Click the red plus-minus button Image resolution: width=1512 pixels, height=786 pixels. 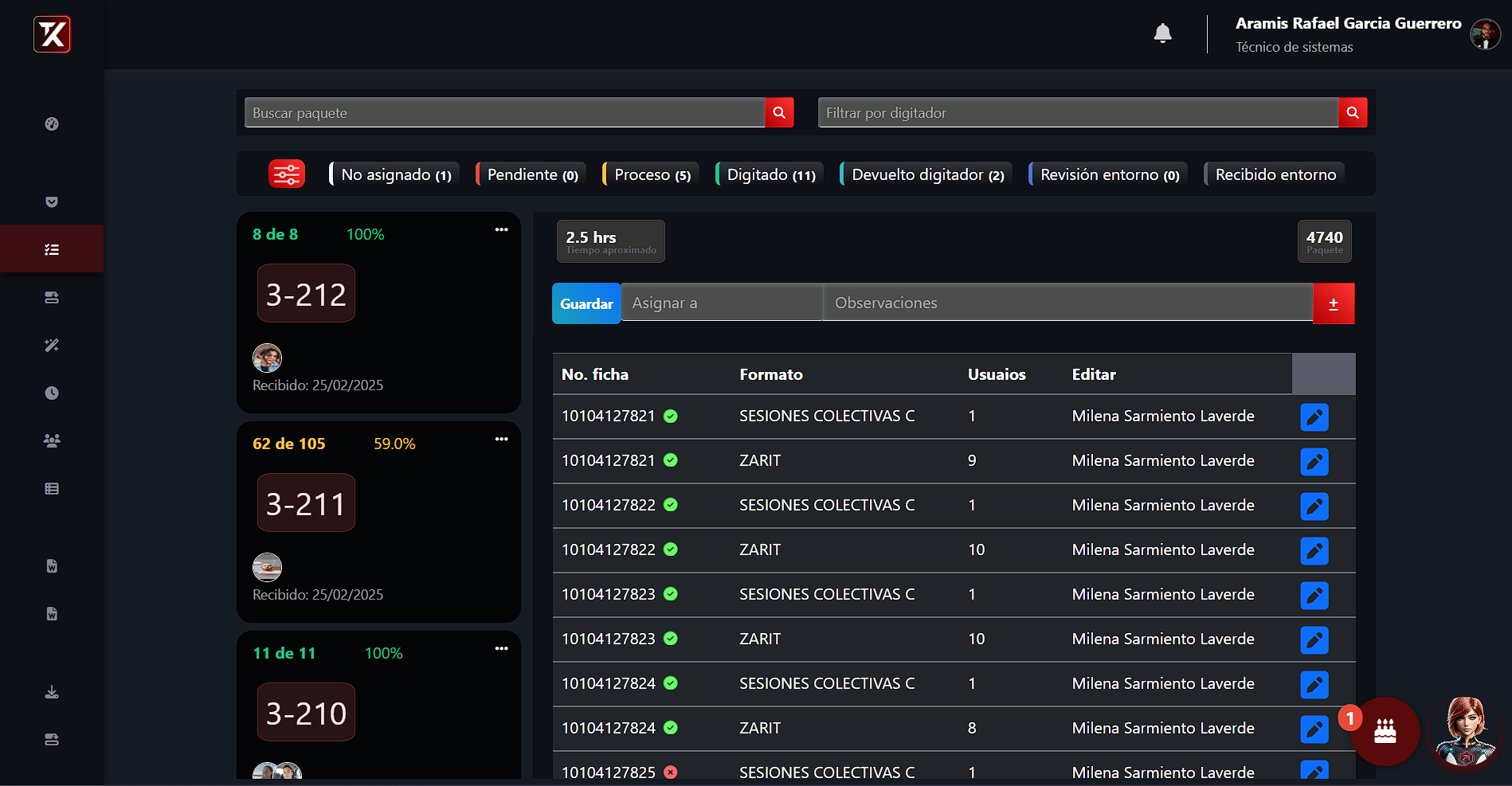point(1333,303)
